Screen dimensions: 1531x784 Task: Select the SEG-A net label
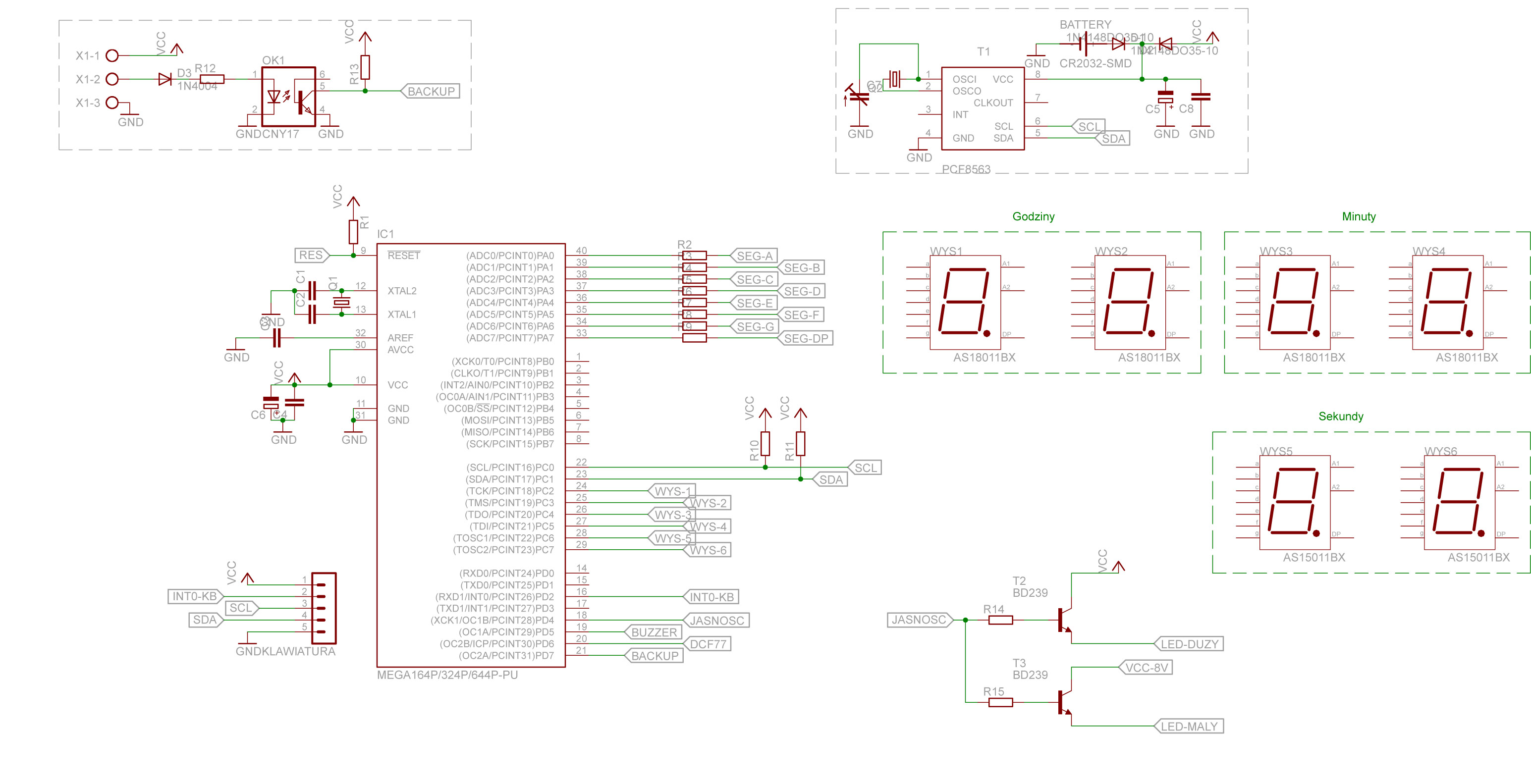754,256
